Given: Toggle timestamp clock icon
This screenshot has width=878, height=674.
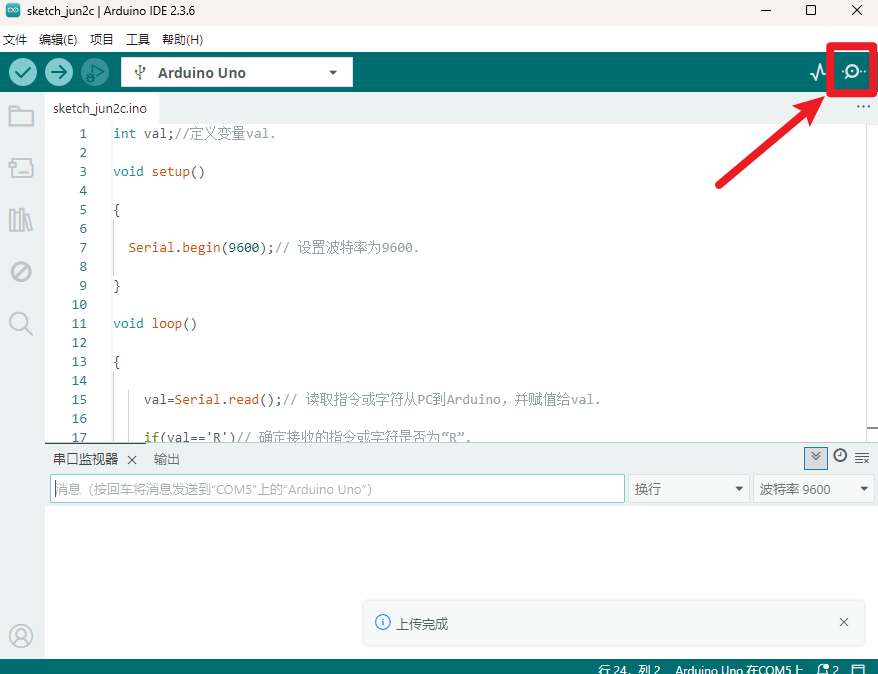Looking at the screenshot, I should 840,456.
